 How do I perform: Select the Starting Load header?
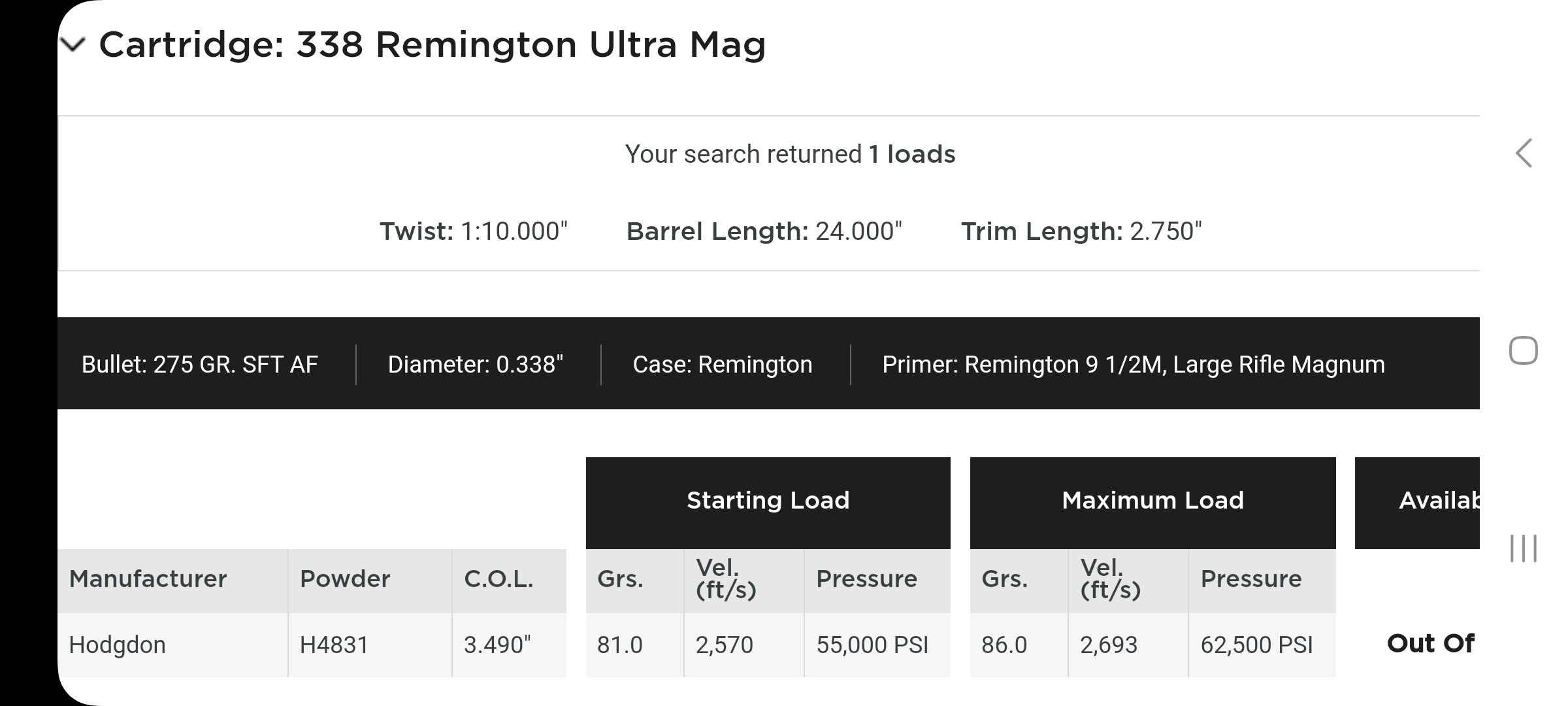point(768,501)
